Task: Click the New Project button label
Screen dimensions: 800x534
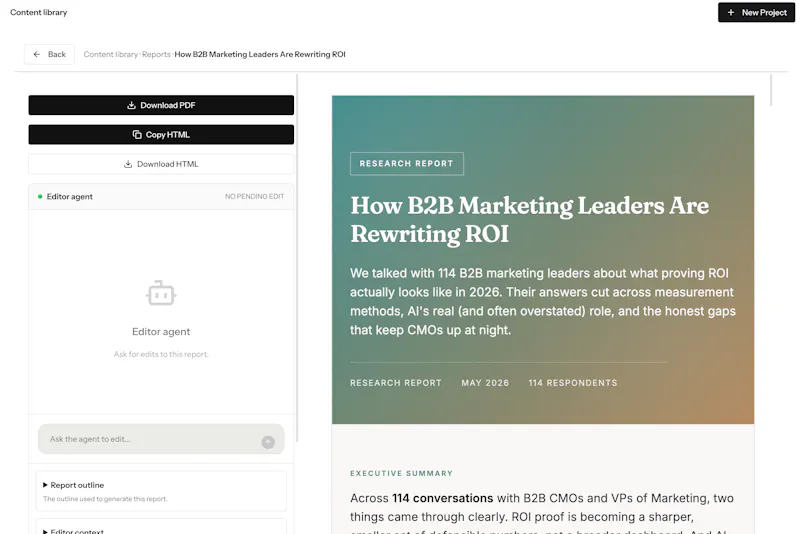Action: [764, 12]
